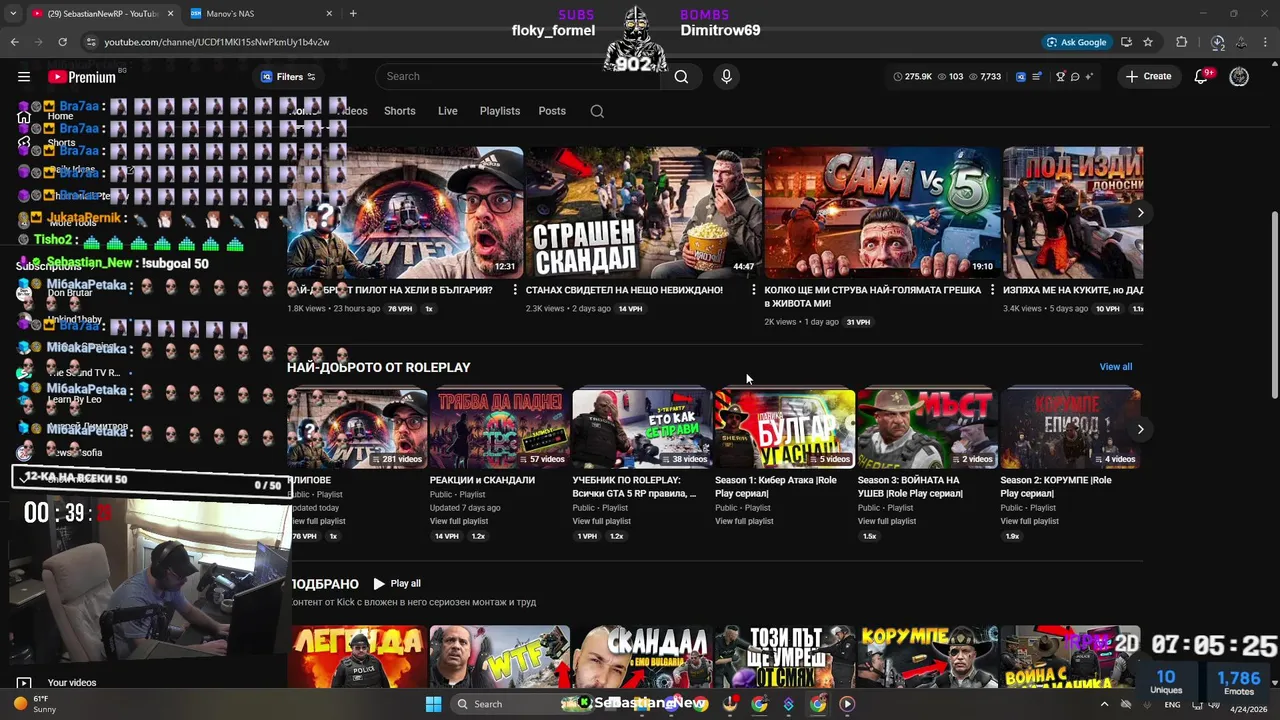This screenshot has height=720, width=1280.
Task: Click the page vertical scrollbar
Action: 1274,305
